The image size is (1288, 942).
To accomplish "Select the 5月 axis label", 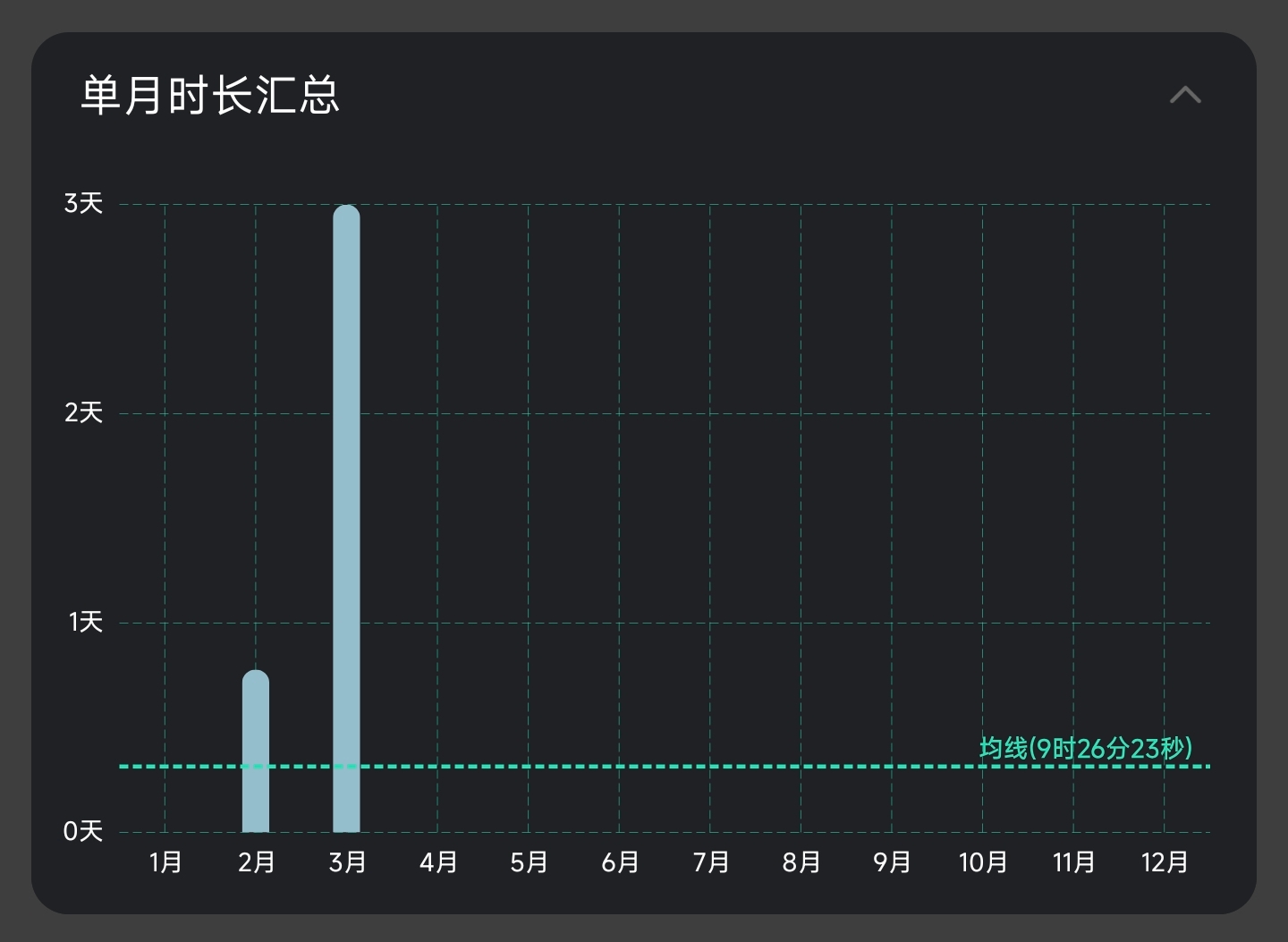I will pyautogui.click(x=529, y=862).
